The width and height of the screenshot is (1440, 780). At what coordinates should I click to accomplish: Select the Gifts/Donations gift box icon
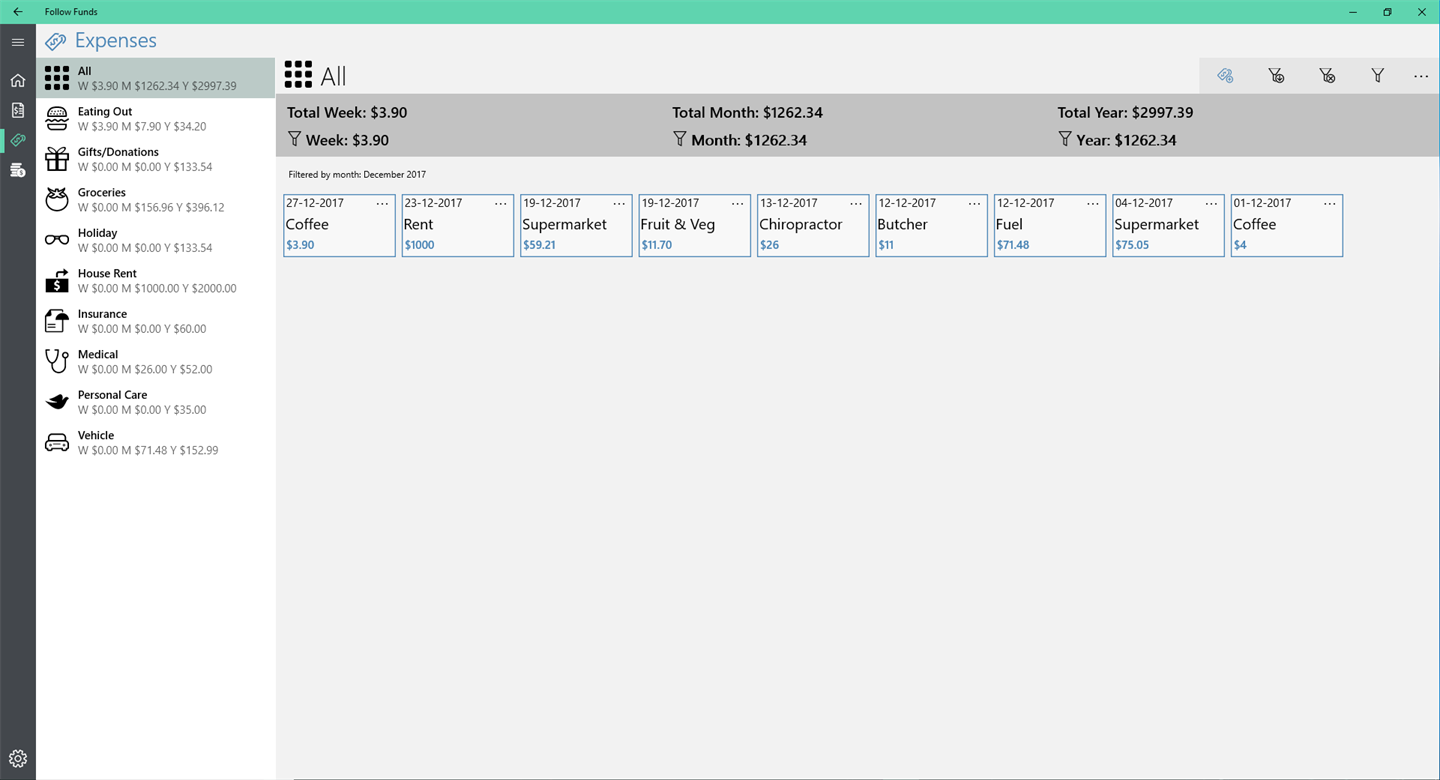click(x=57, y=159)
